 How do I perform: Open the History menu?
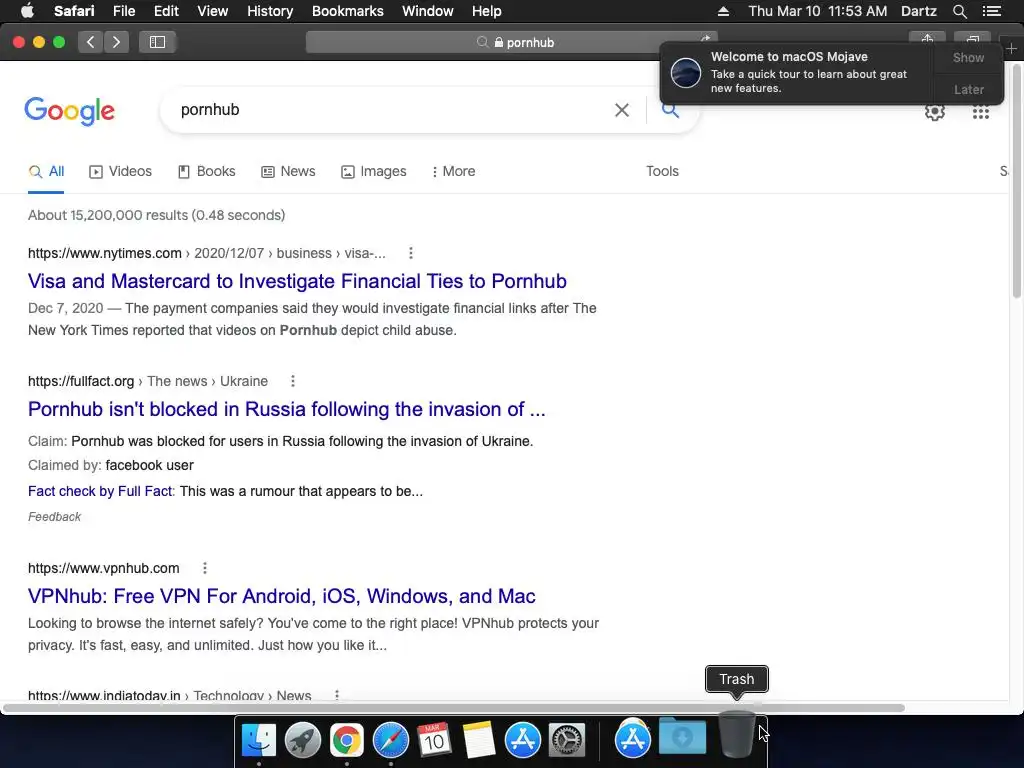(270, 11)
